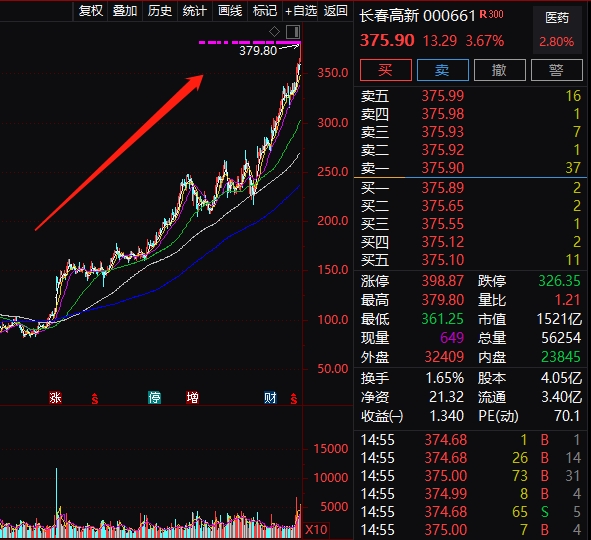Click the red 买 buy button
591x540 pixels.
(x=386, y=70)
